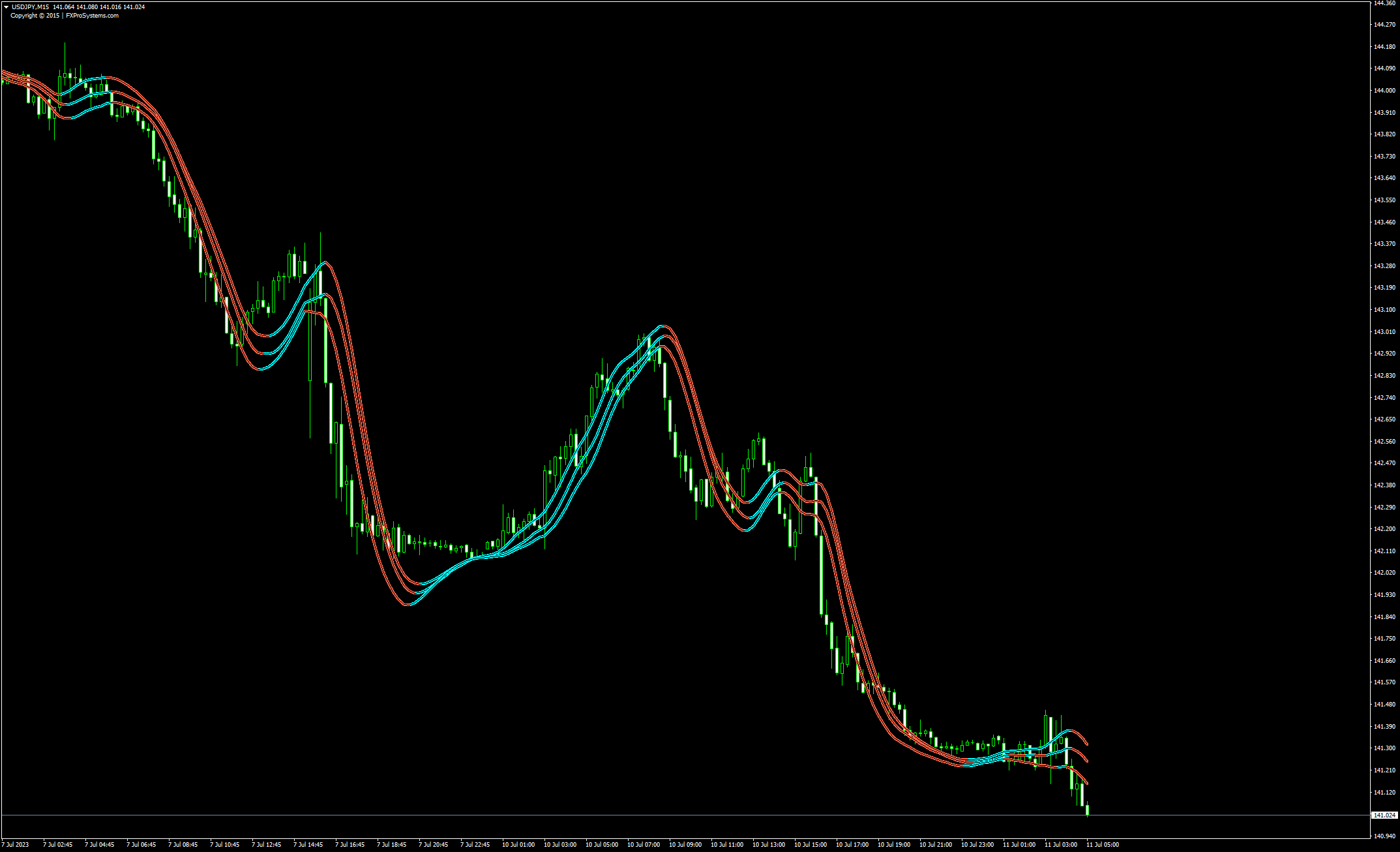This screenshot has height=852, width=1400.
Task: Click the 142.020 price scale label
Action: pos(1384,573)
